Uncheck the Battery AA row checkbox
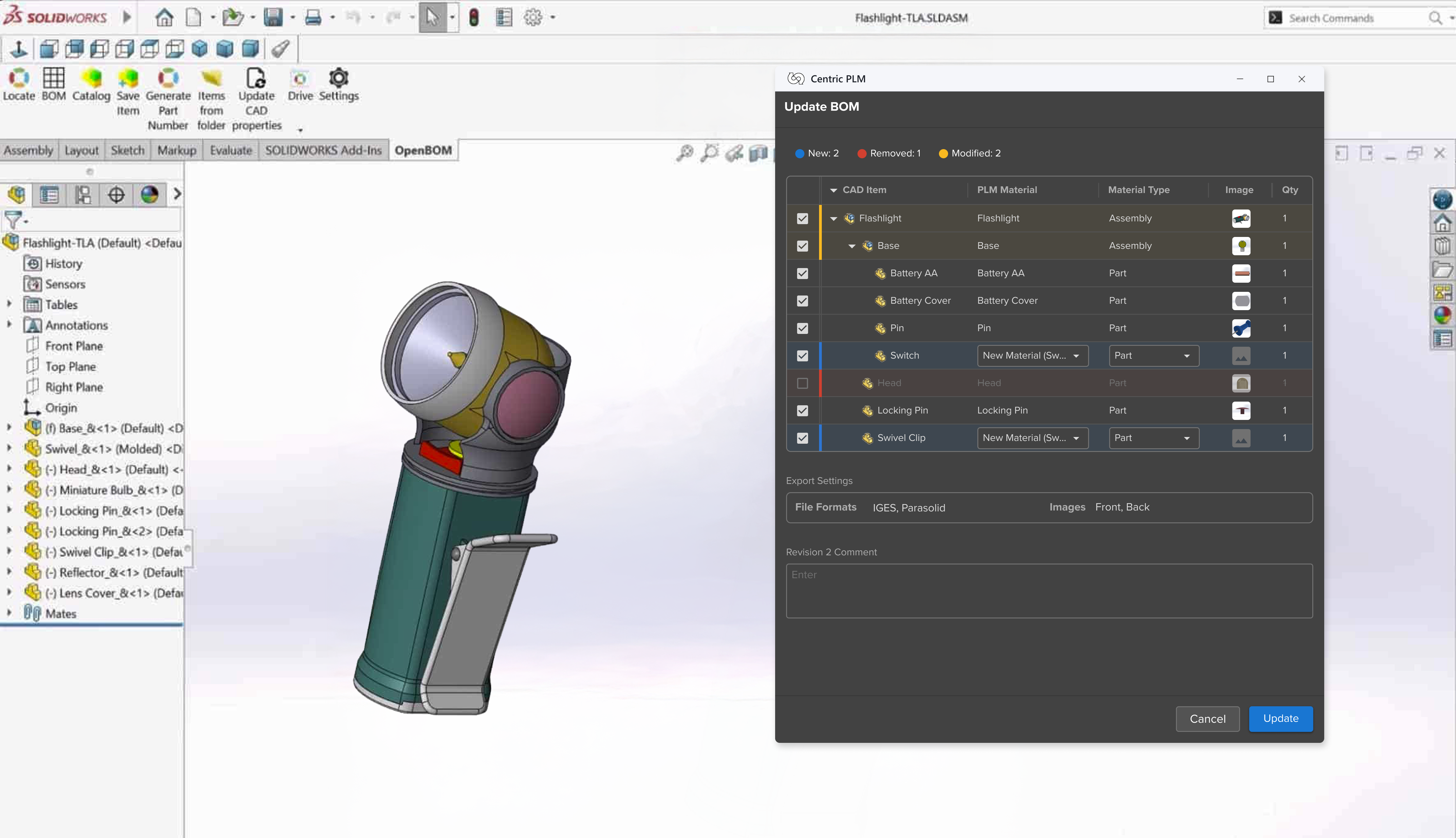 click(803, 273)
